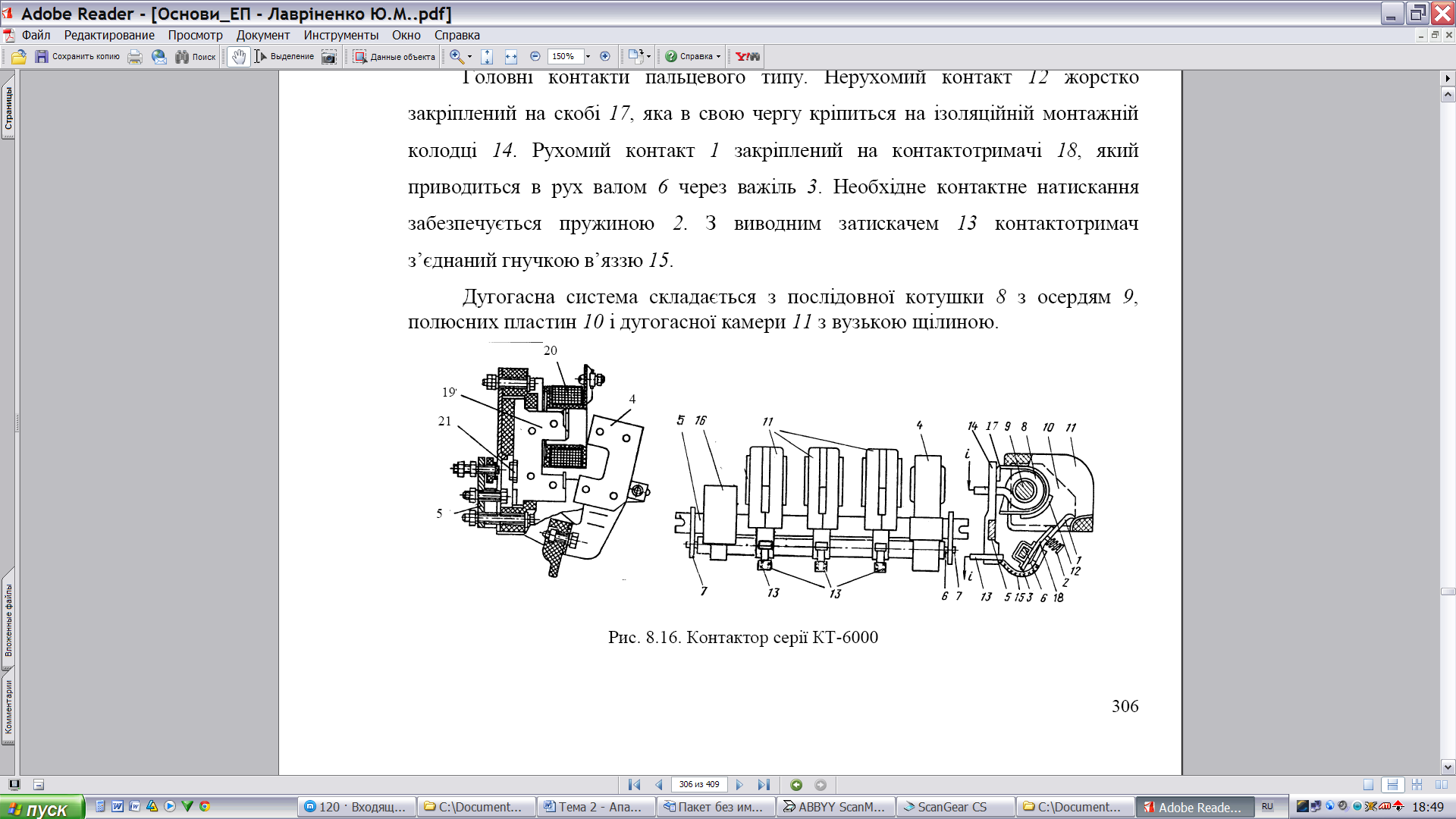This screenshot has width=1456, height=819.
Task: Open the Инструменты menu
Action: tap(341, 36)
